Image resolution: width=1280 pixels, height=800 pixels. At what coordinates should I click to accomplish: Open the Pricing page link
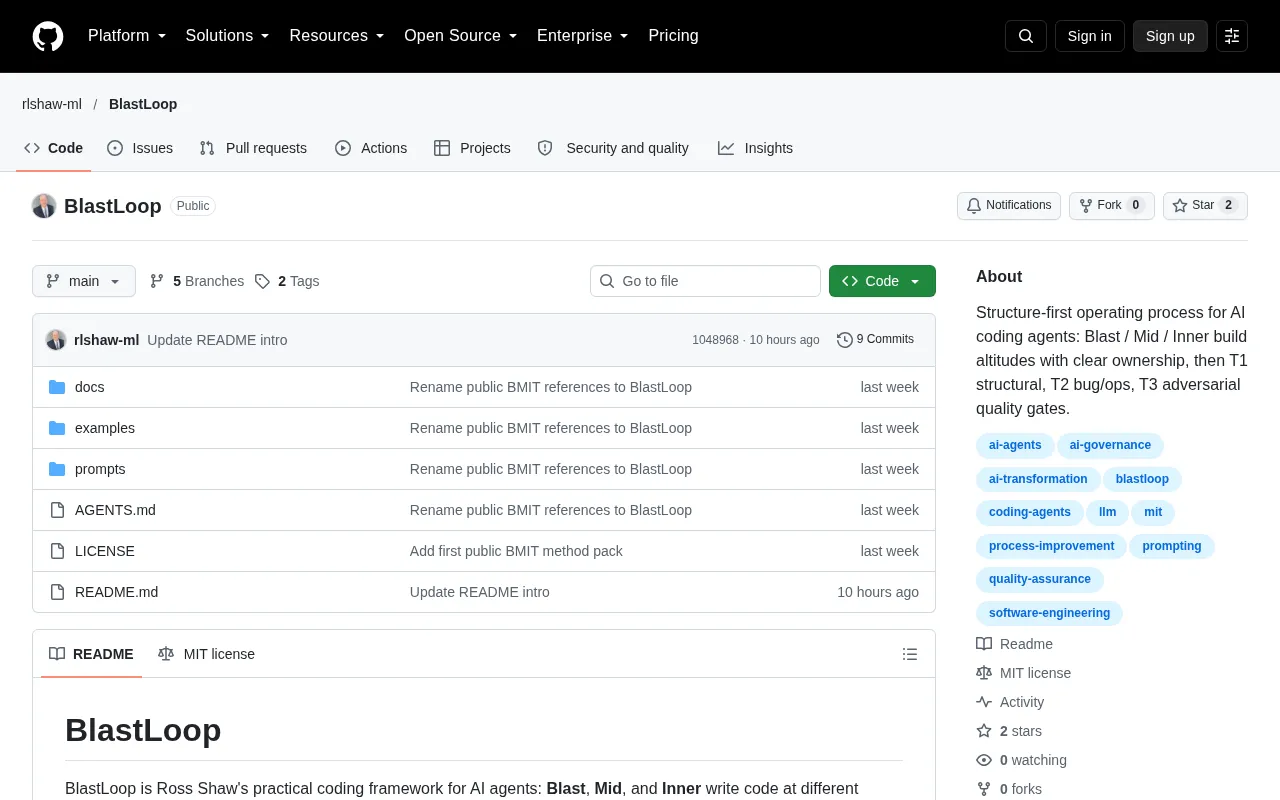click(673, 36)
